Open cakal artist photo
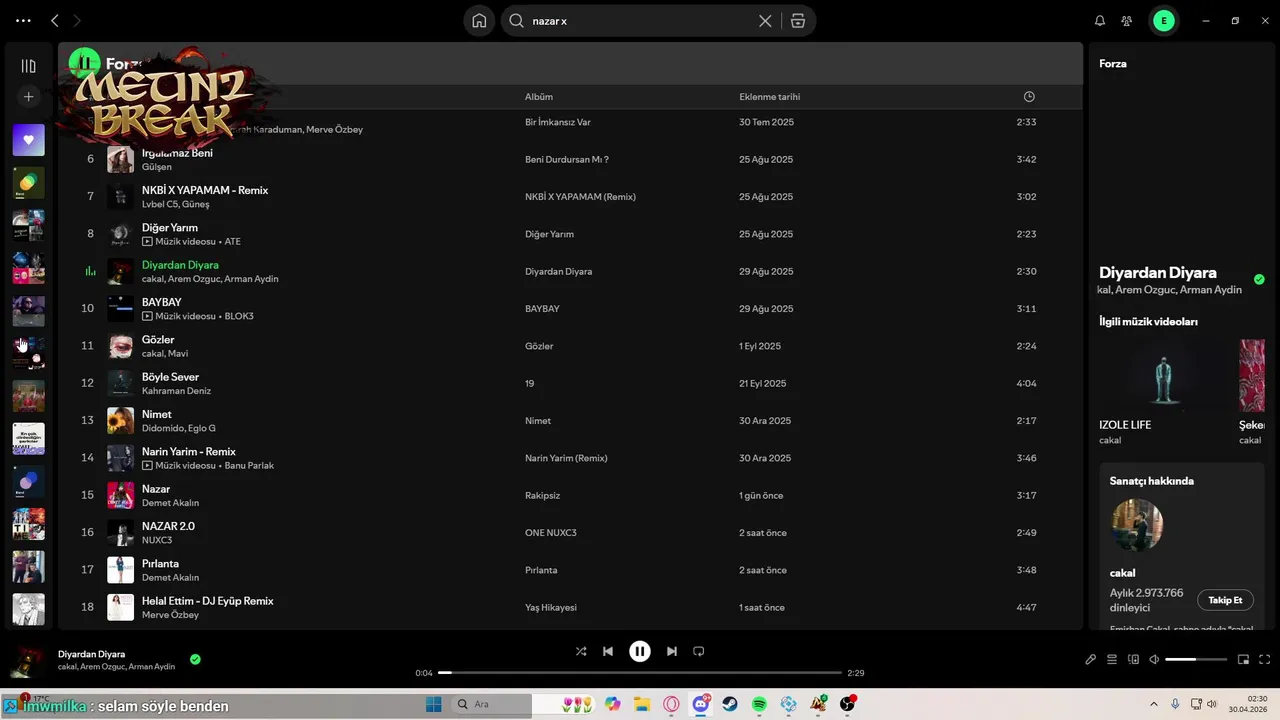Viewport: 1280px width, 720px height. (1137, 525)
